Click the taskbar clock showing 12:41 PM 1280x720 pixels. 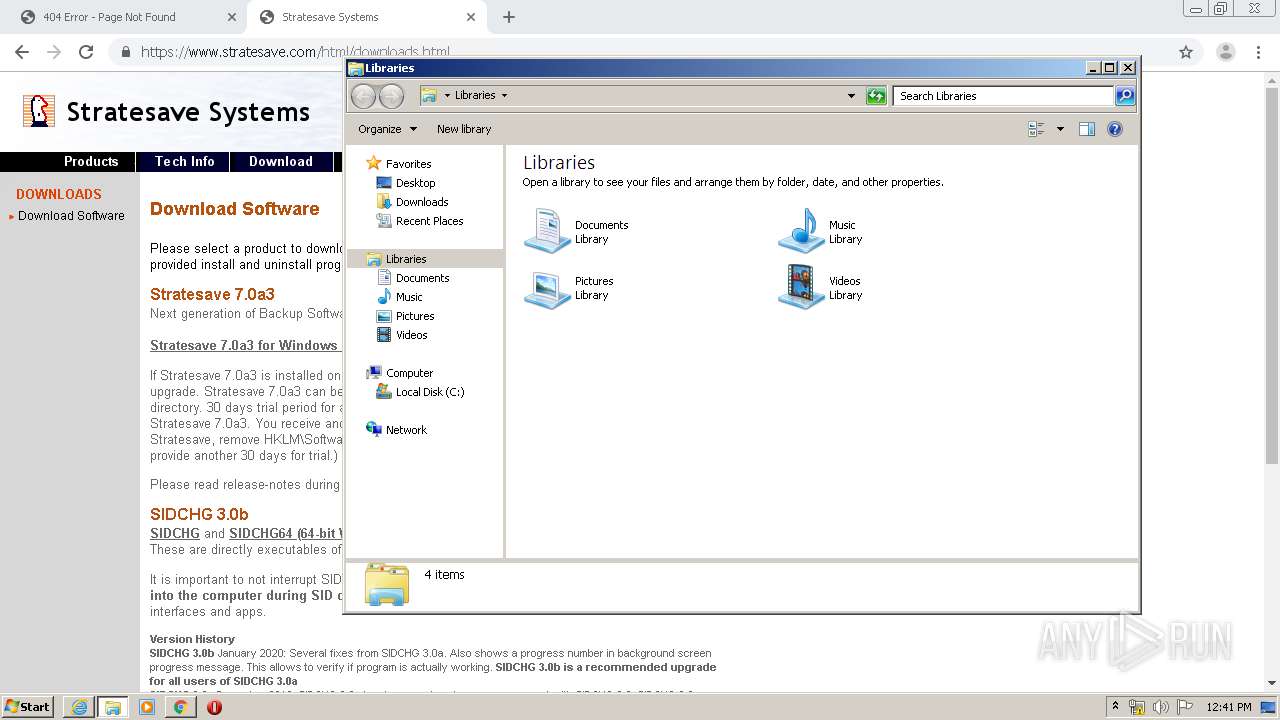(1229, 707)
